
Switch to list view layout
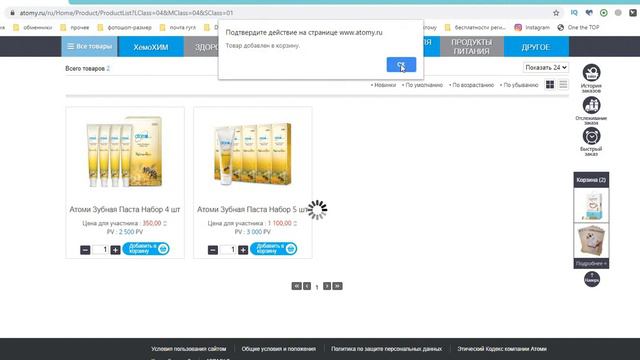pos(563,84)
